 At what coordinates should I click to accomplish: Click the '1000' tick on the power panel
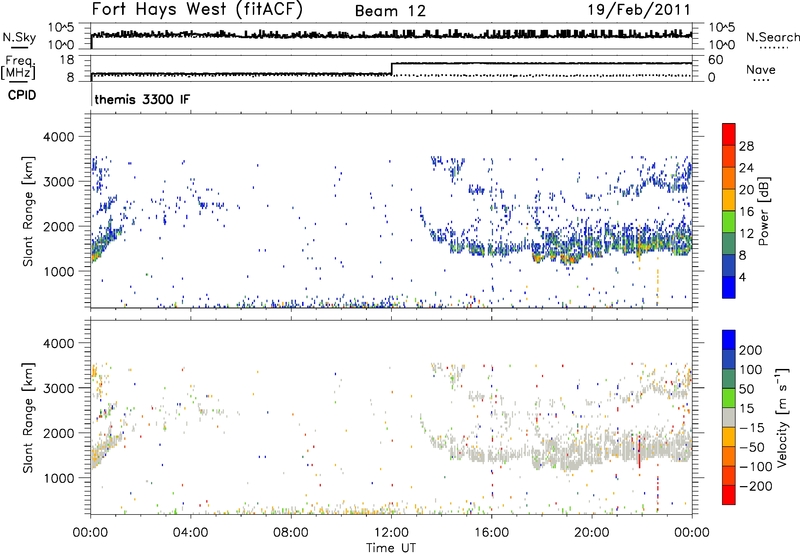58,271
